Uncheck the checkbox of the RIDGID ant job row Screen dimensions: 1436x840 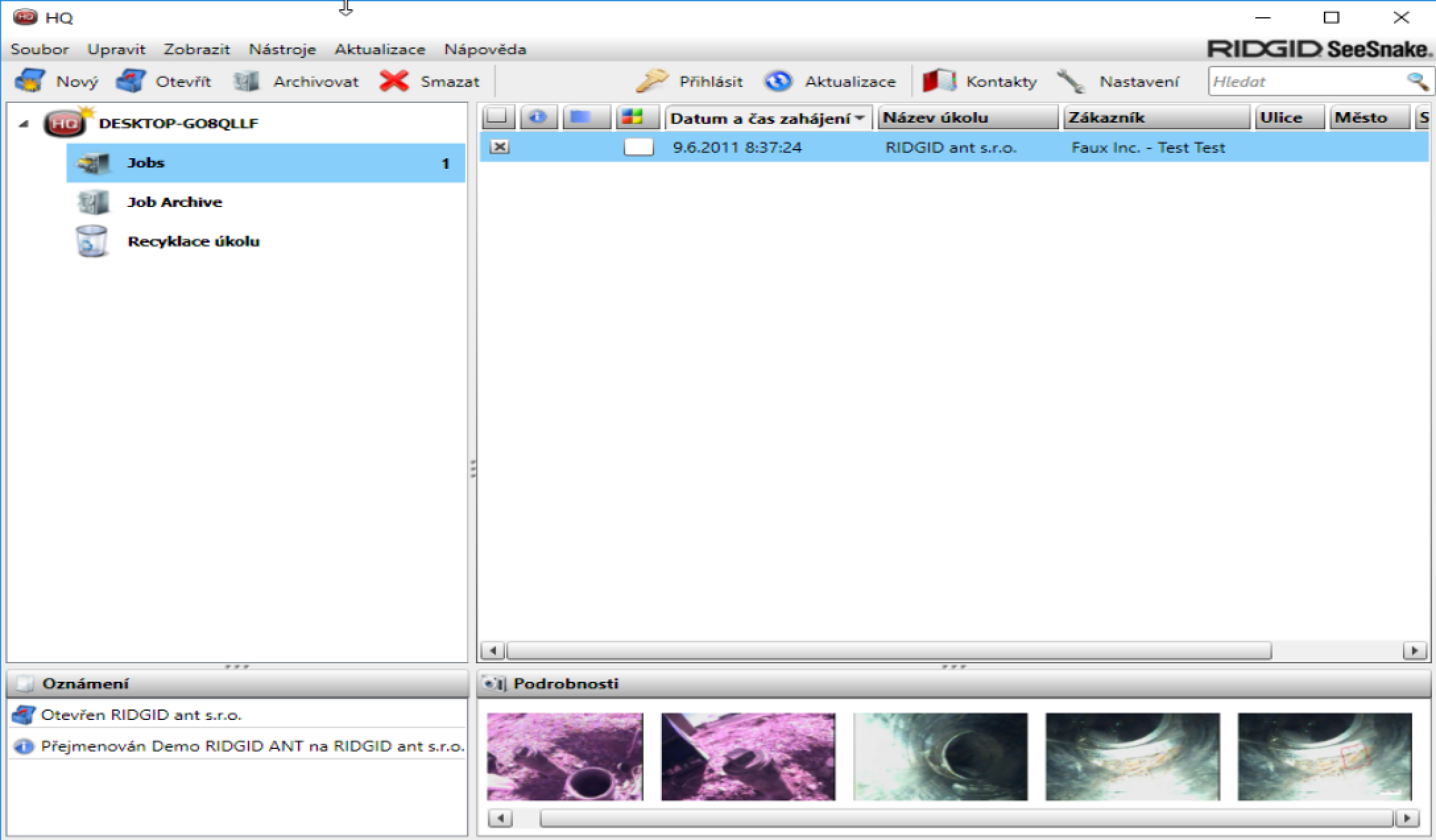coord(500,146)
